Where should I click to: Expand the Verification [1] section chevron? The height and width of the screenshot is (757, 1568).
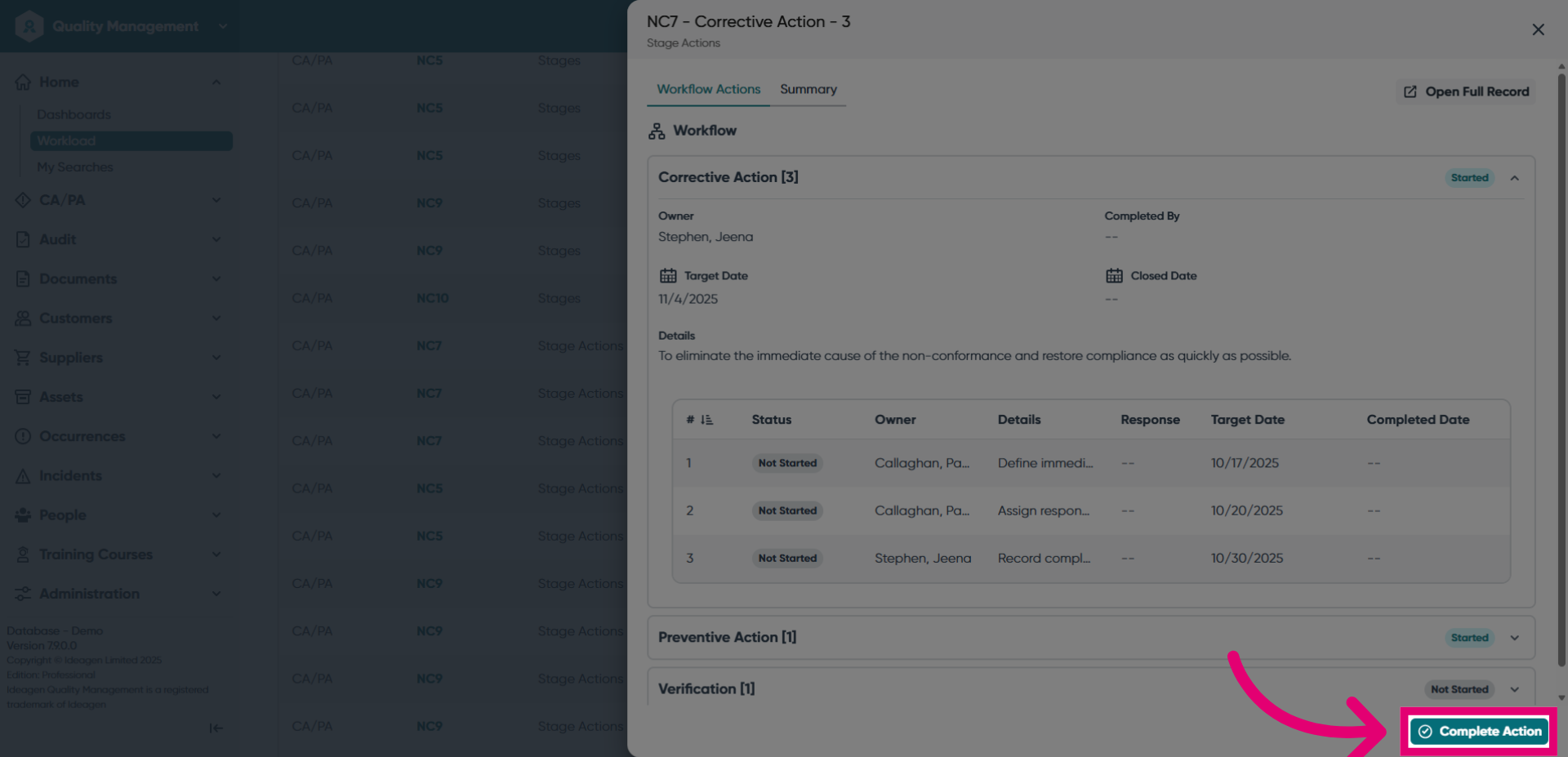pyautogui.click(x=1515, y=689)
